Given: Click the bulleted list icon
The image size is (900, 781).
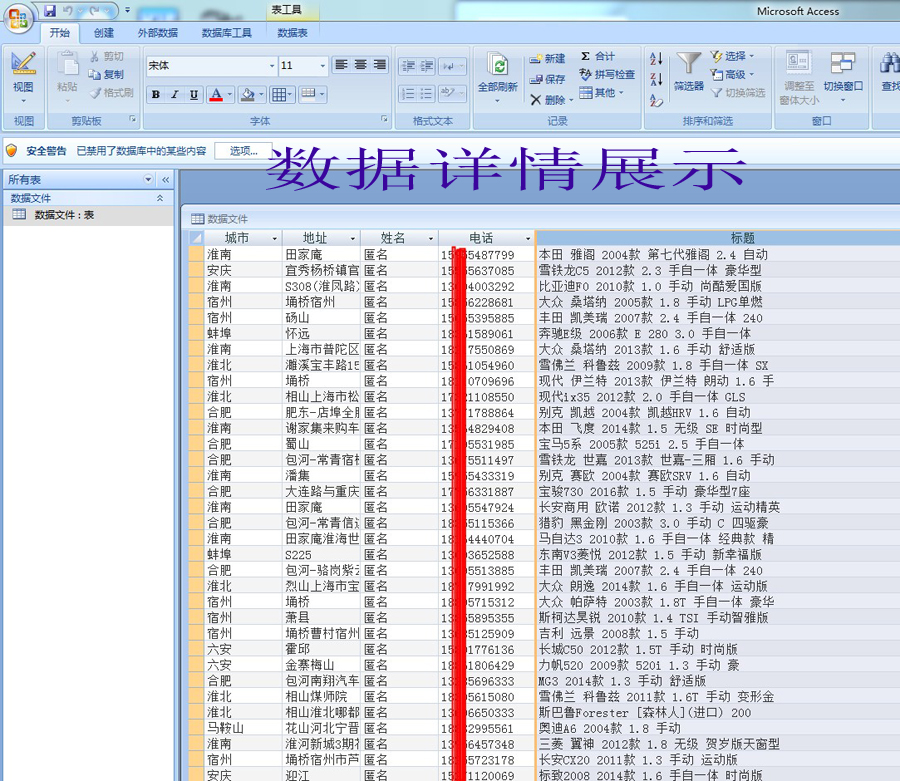Looking at the screenshot, I should 426,94.
